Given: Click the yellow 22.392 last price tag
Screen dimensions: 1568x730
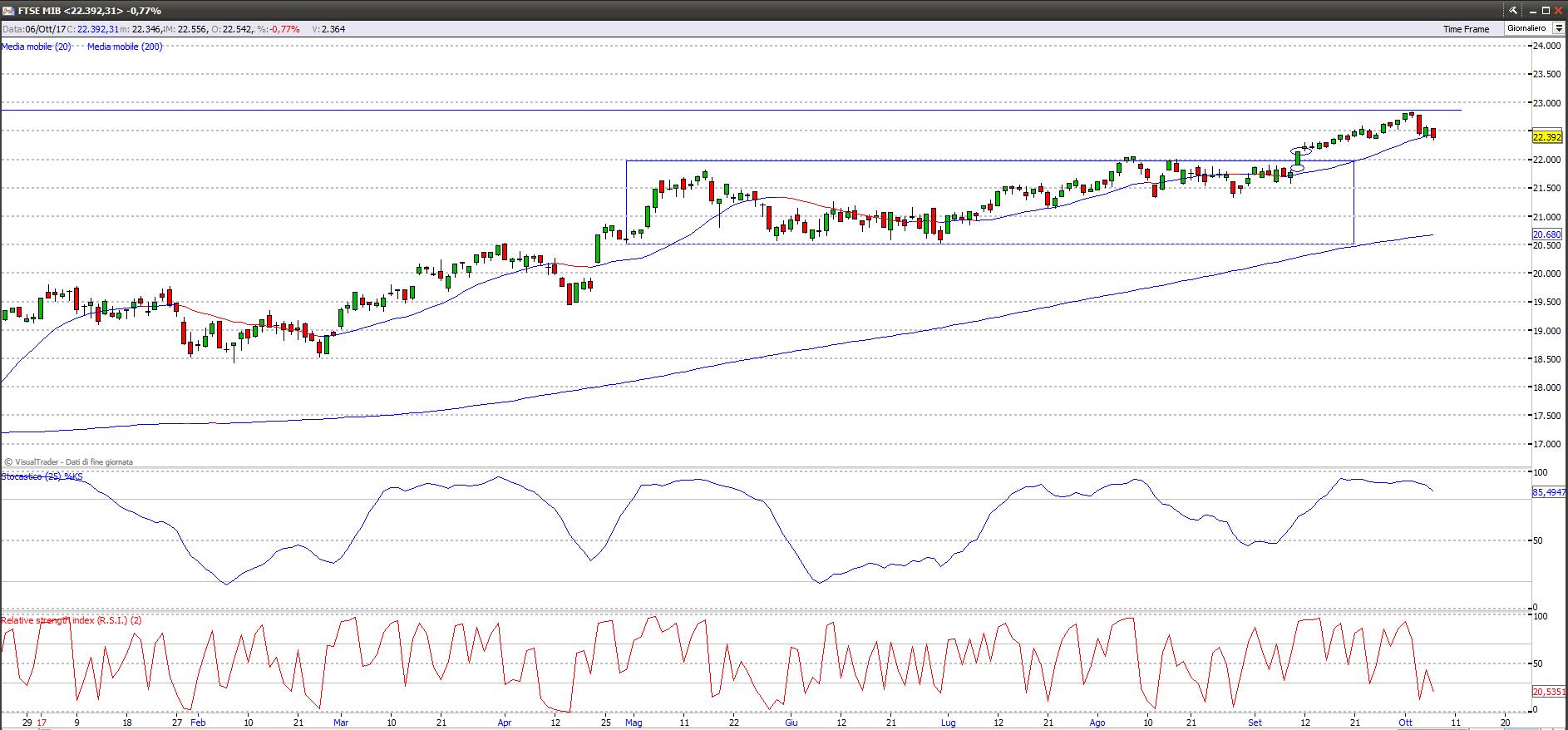Looking at the screenshot, I should pos(1547,137).
